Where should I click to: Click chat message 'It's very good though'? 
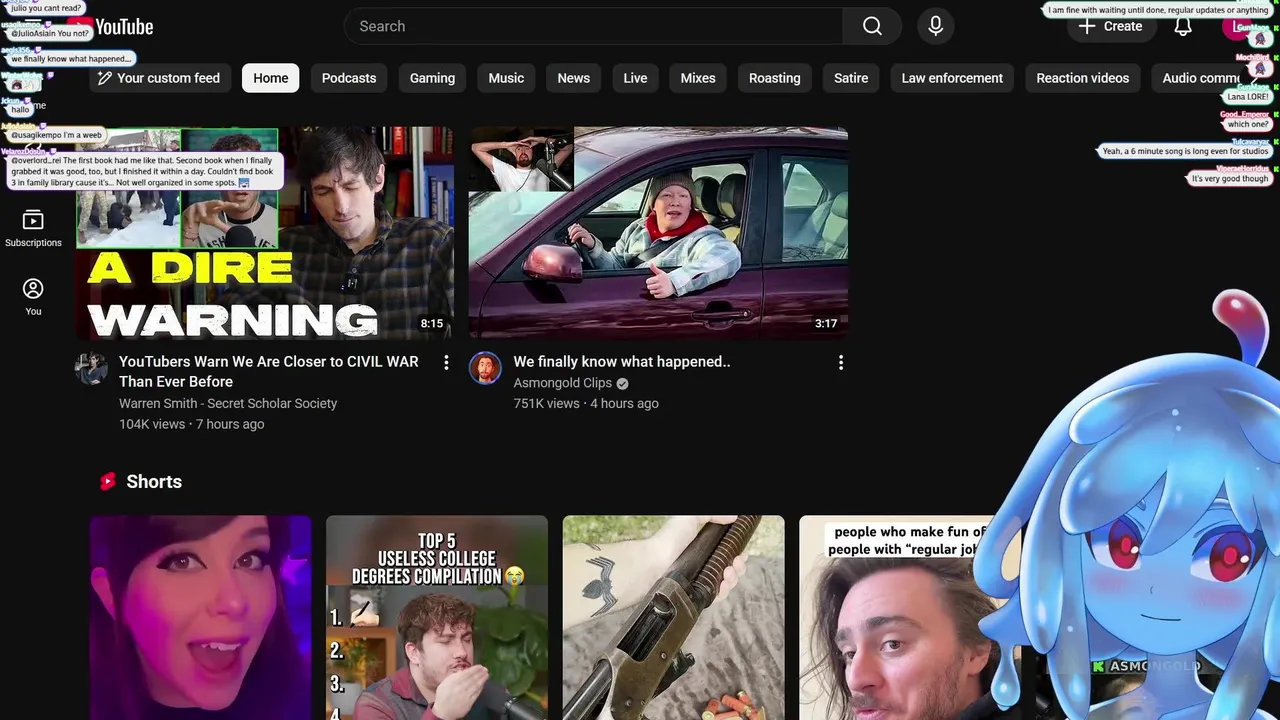(1229, 179)
